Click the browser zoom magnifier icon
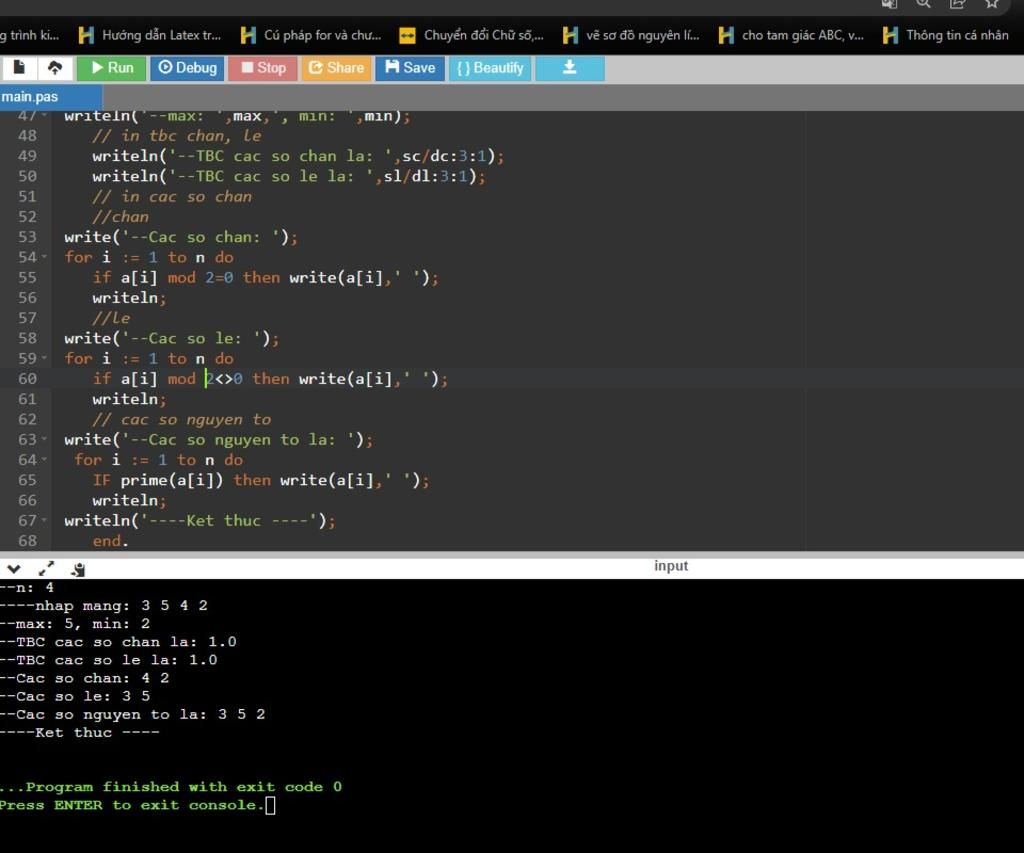This screenshot has height=853, width=1024. 923,3
